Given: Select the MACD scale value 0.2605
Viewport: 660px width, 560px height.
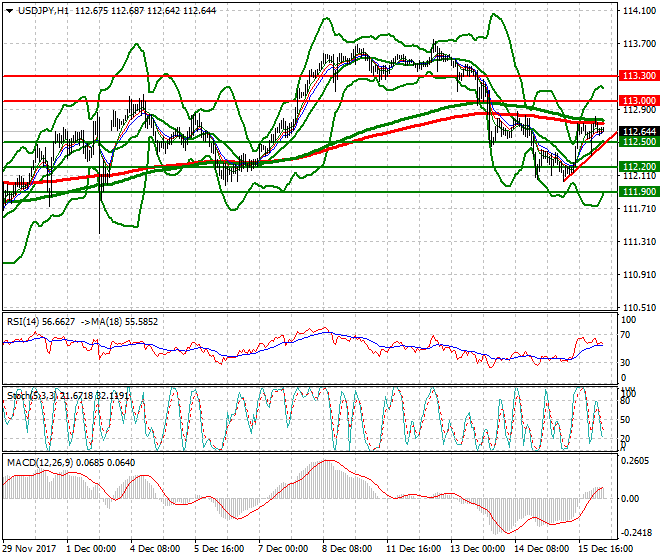Looking at the screenshot, I should point(635,461).
